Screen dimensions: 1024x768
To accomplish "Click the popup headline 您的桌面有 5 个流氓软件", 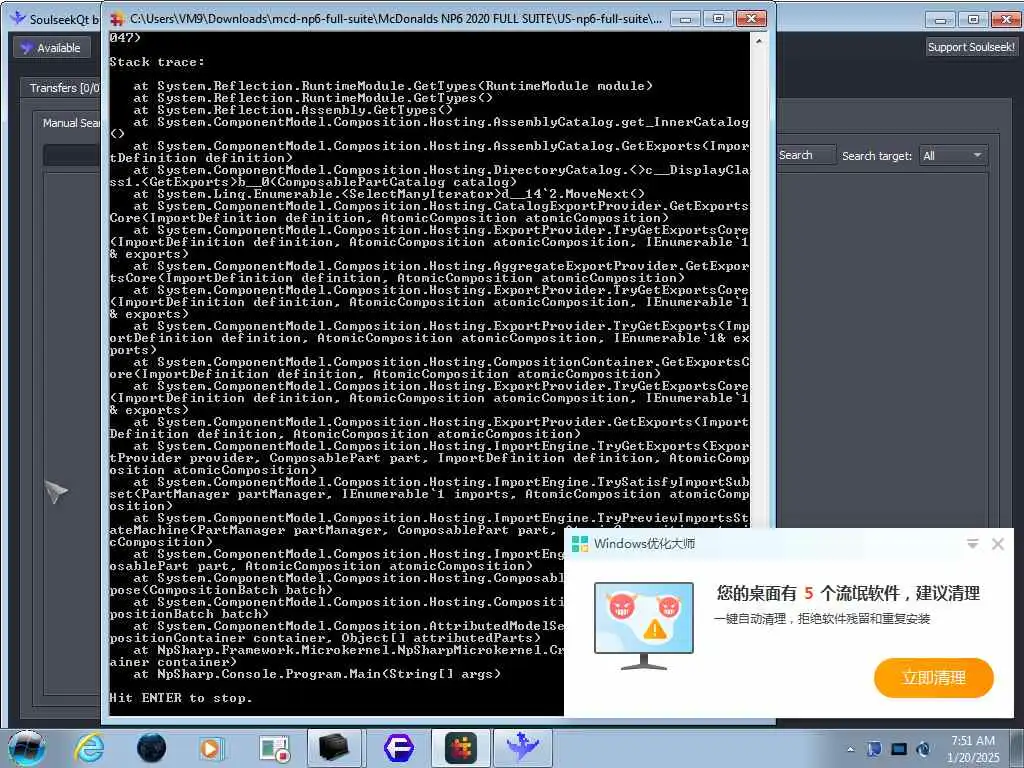I will (848, 593).
